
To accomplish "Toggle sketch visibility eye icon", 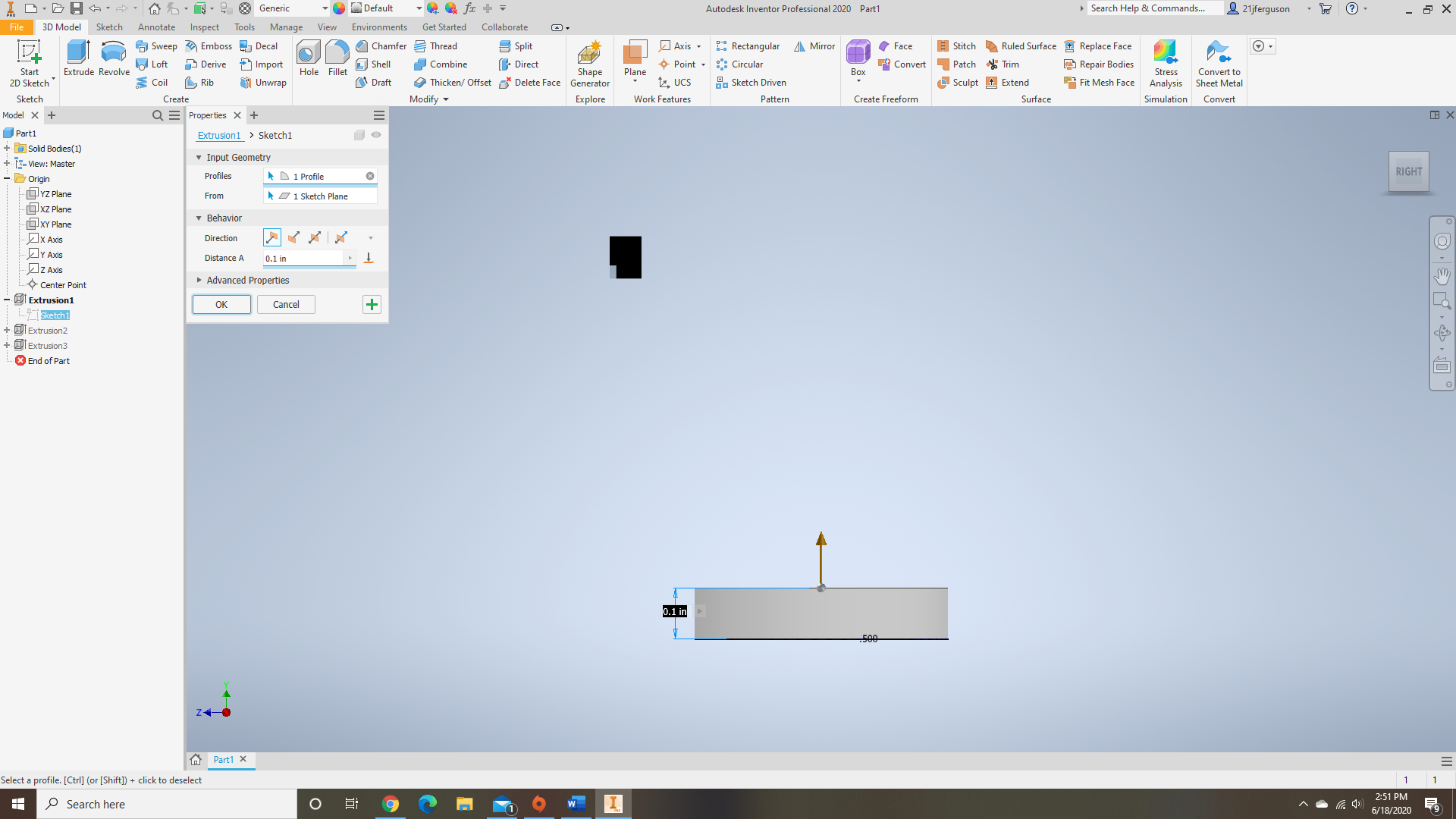I will pos(376,135).
